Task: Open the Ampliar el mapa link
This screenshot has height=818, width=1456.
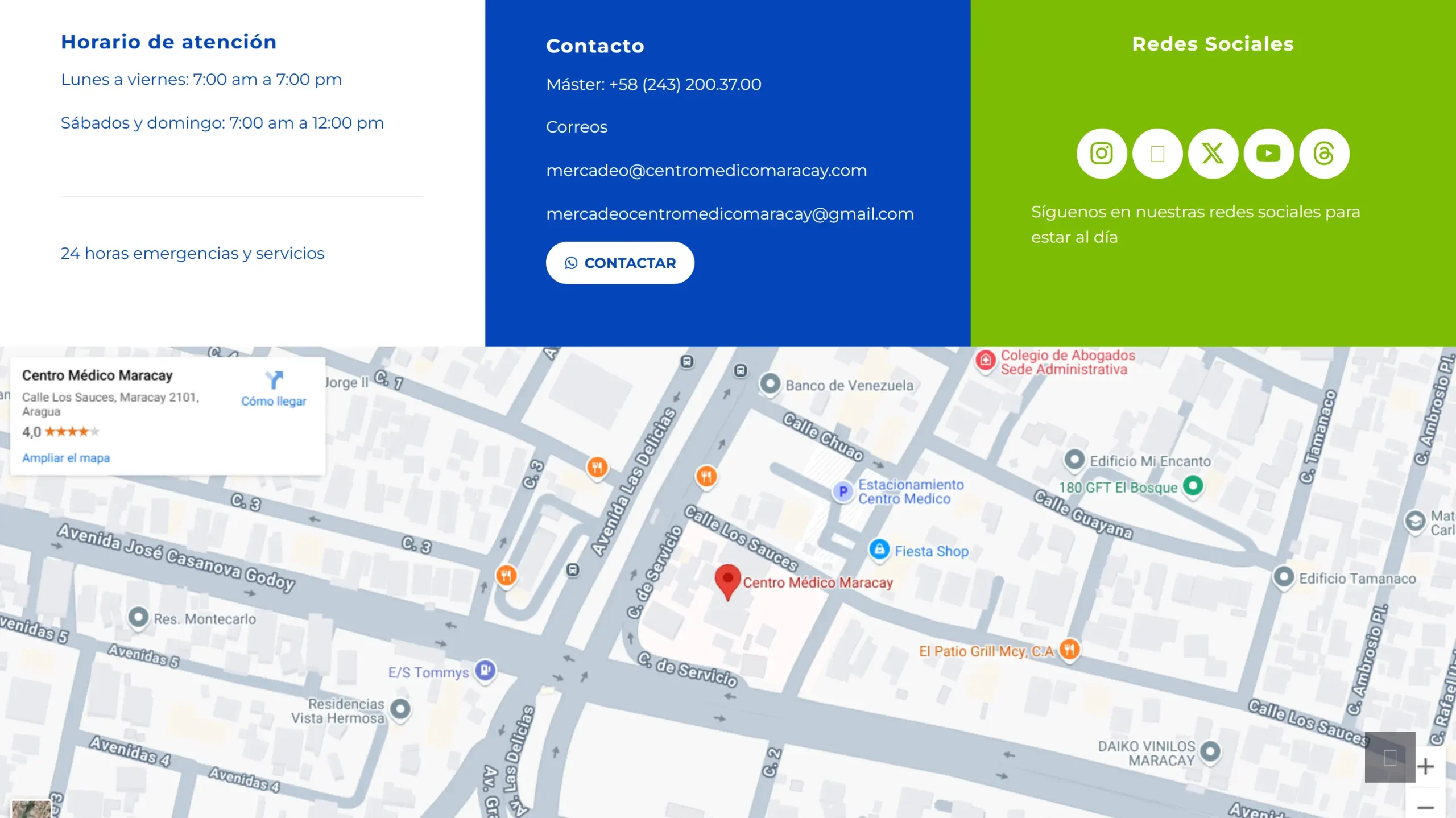Action: click(x=66, y=458)
